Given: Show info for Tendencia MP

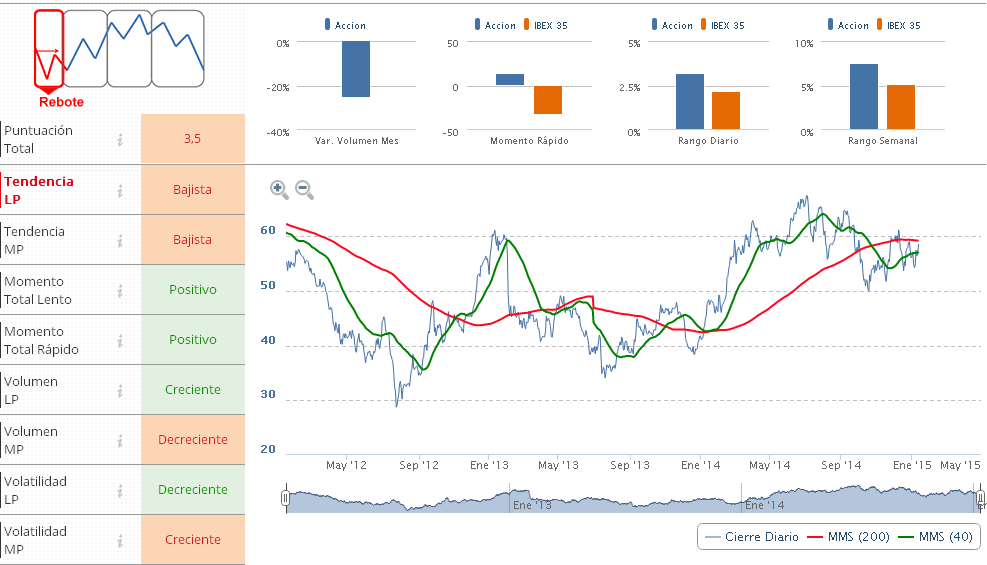Looking at the screenshot, I should (120, 240).
